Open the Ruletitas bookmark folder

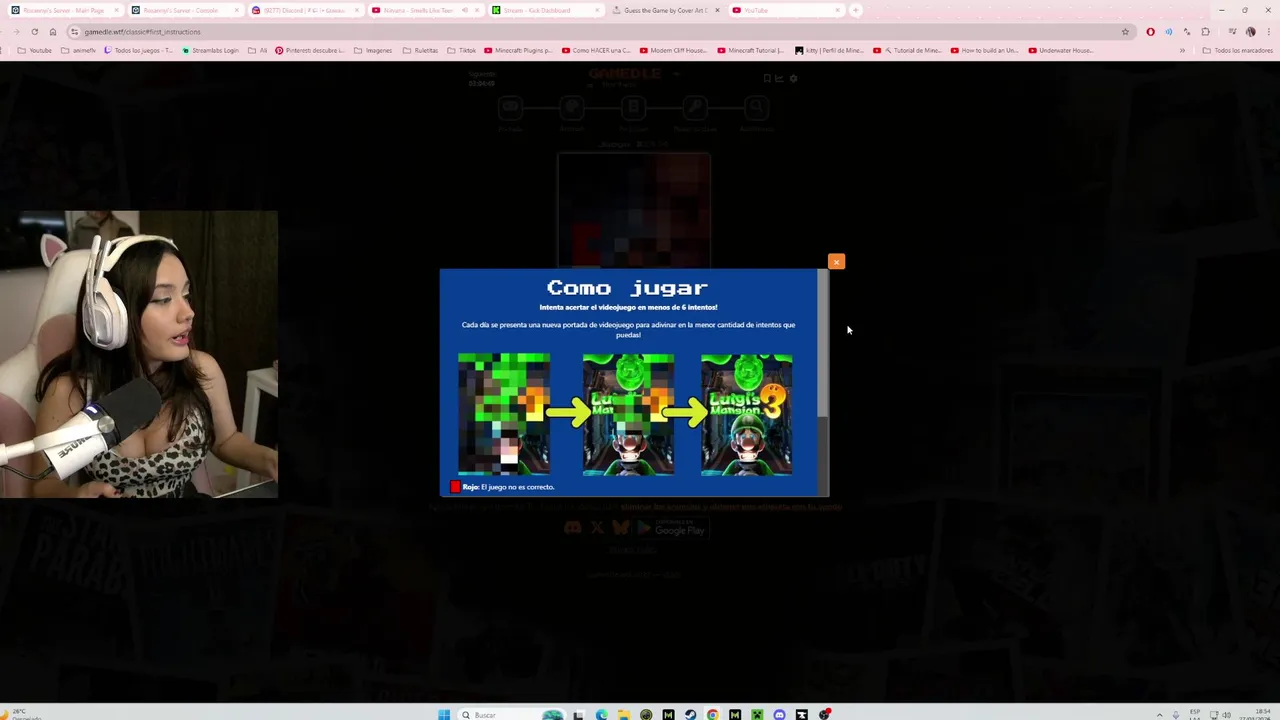coord(420,50)
